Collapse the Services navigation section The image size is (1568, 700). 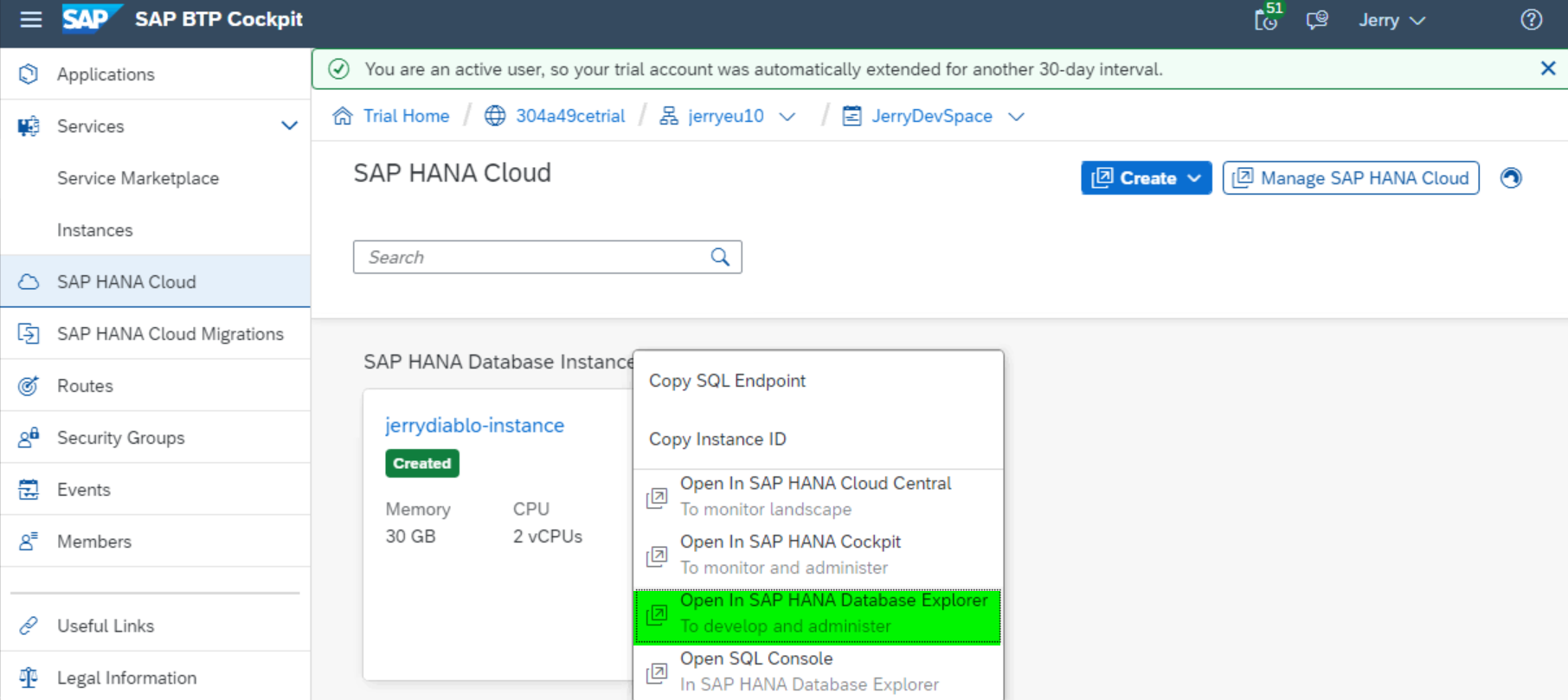[289, 126]
